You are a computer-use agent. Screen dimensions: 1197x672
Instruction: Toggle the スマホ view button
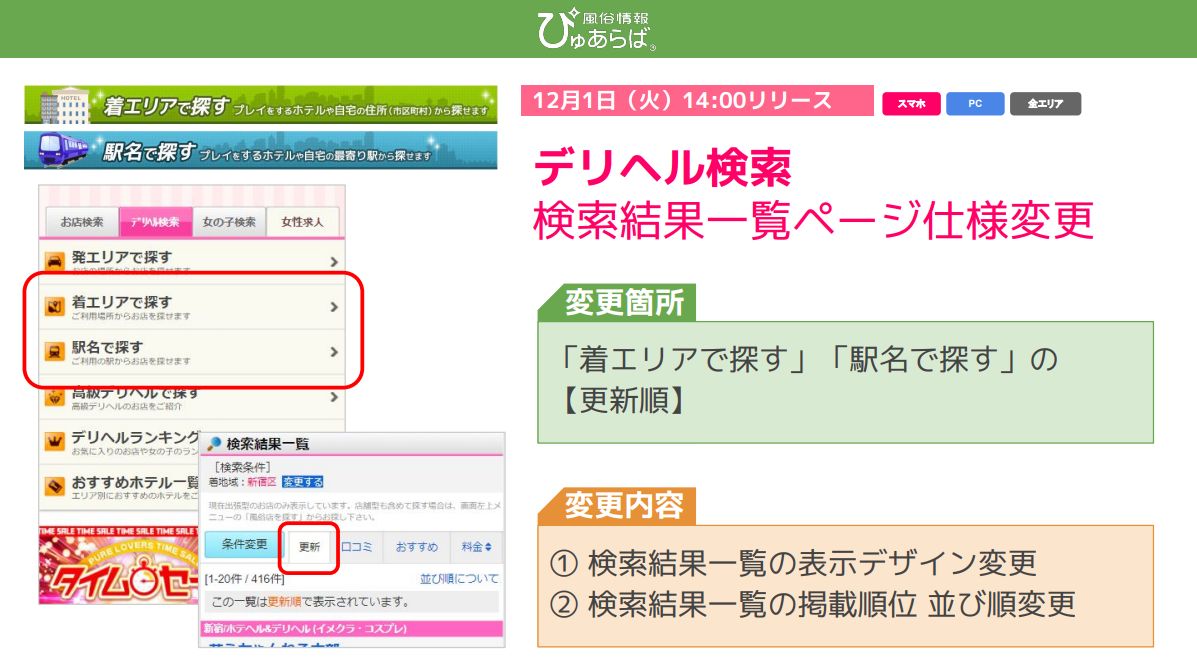click(x=913, y=104)
